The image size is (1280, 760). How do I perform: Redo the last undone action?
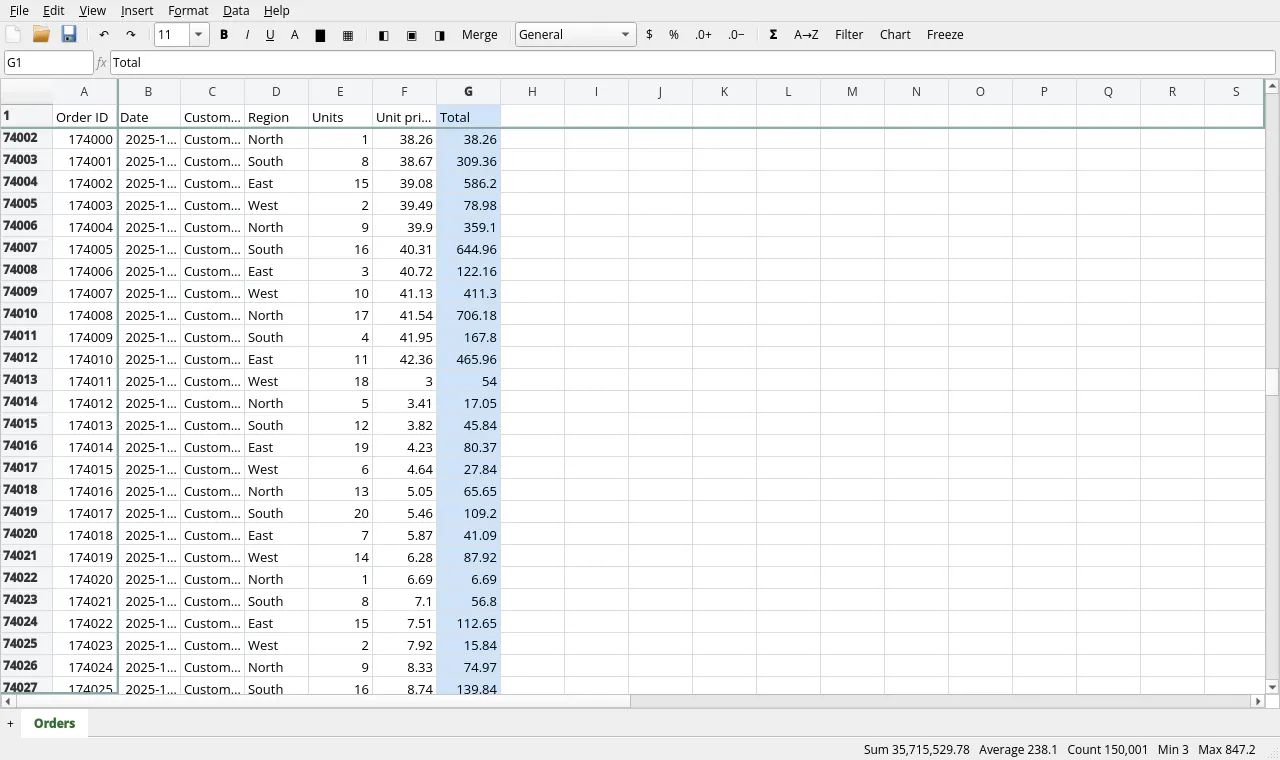tap(130, 34)
